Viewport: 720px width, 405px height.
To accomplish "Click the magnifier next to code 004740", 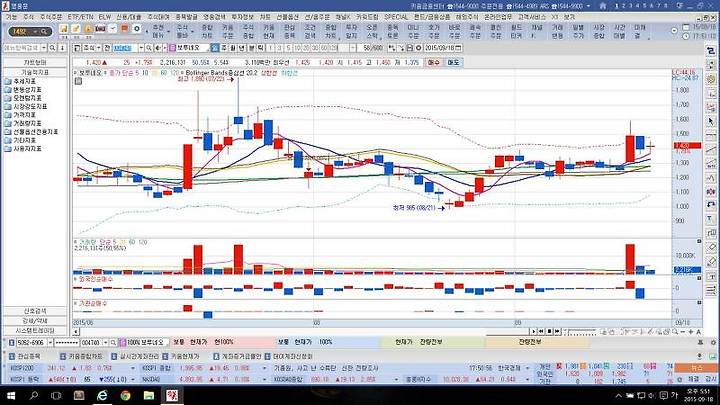I will pos(113,343).
